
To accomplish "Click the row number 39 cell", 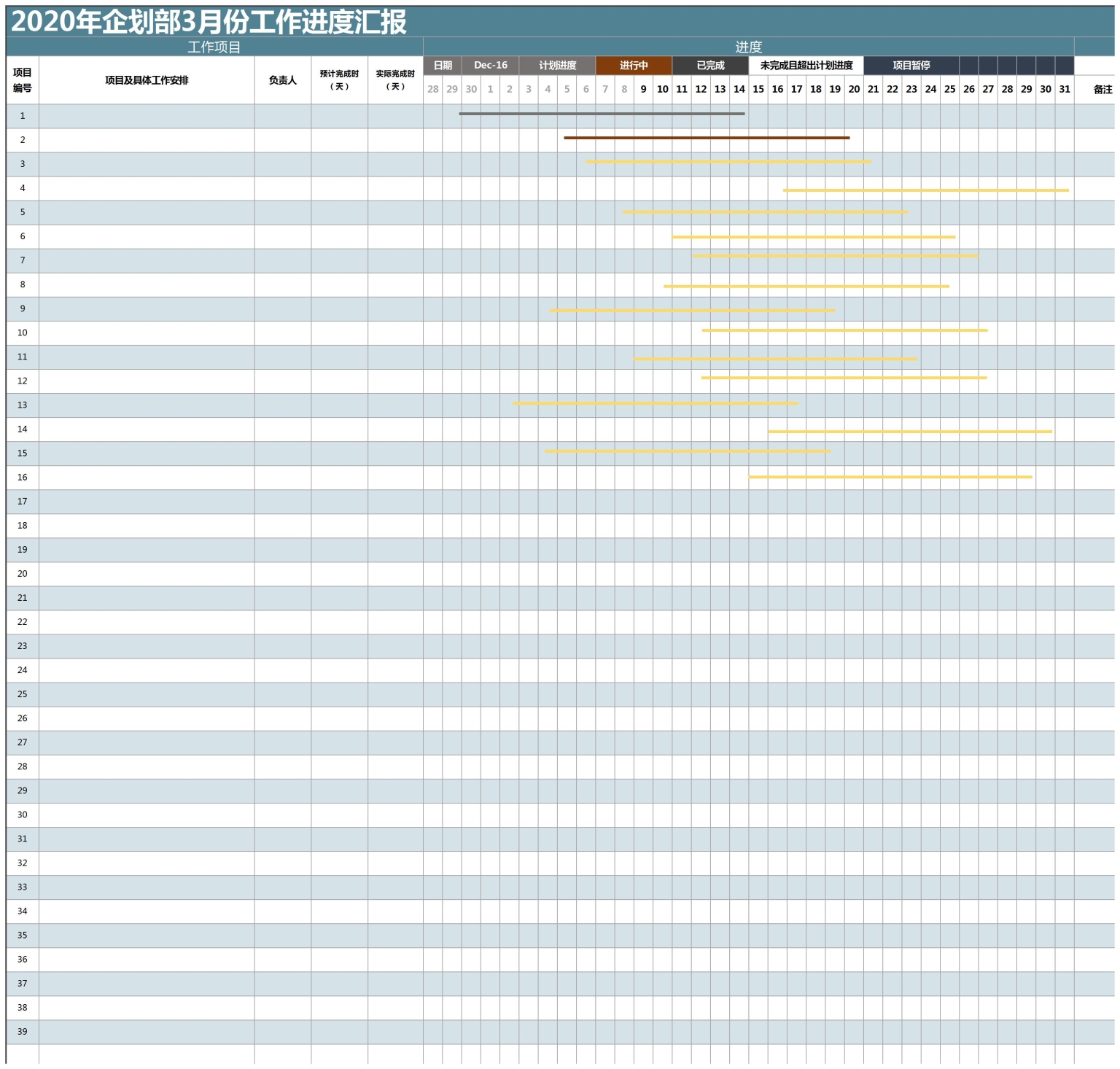I will (23, 1032).
